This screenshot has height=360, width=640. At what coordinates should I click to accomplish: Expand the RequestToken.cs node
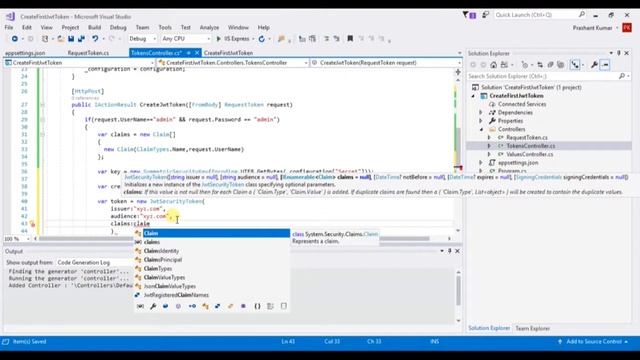pyautogui.click(x=489, y=138)
